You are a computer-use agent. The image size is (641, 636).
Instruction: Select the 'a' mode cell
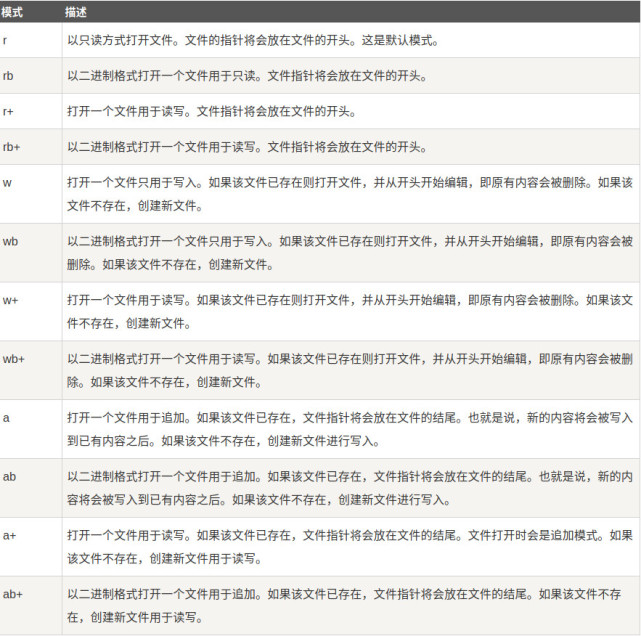(x=31, y=429)
